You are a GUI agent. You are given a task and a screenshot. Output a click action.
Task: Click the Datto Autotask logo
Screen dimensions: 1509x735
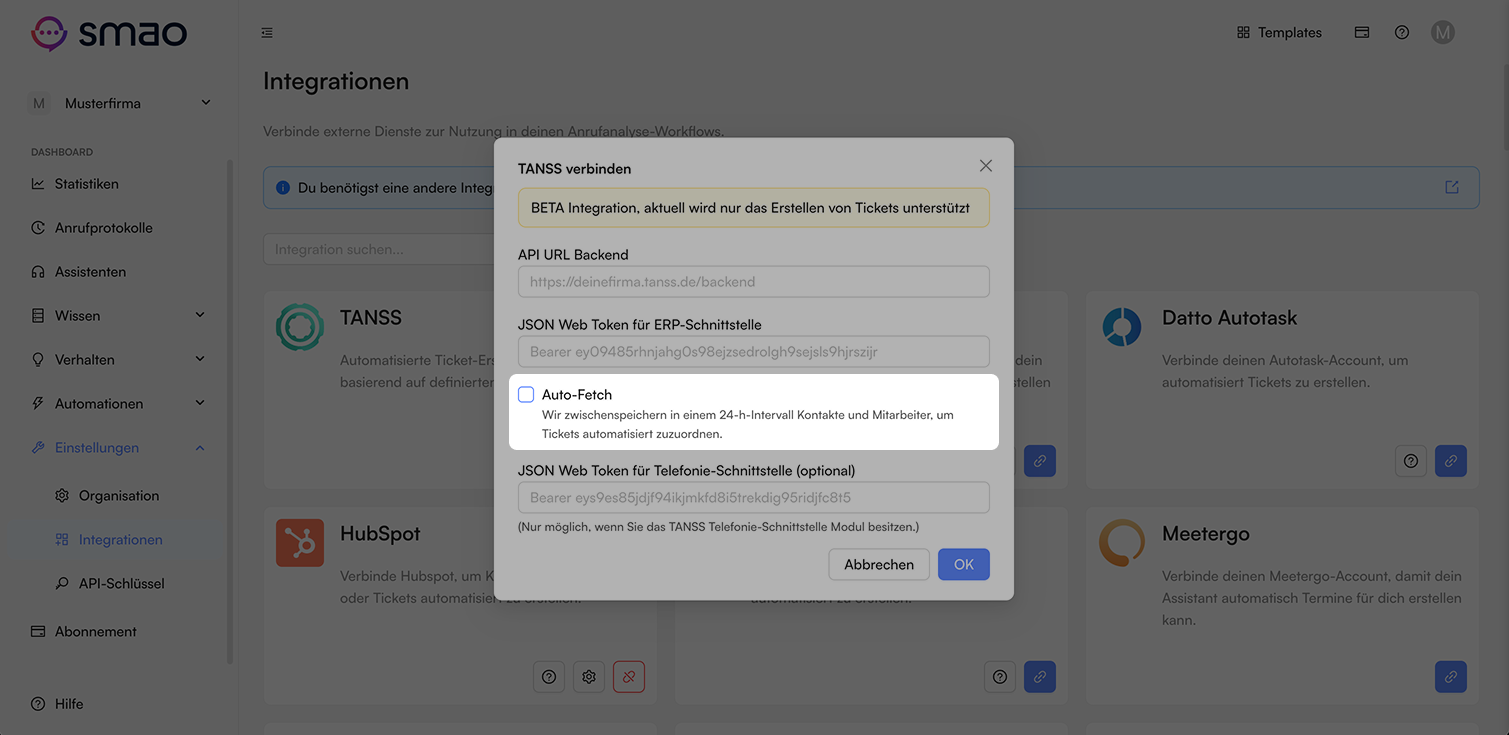pyautogui.click(x=1122, y=327)
